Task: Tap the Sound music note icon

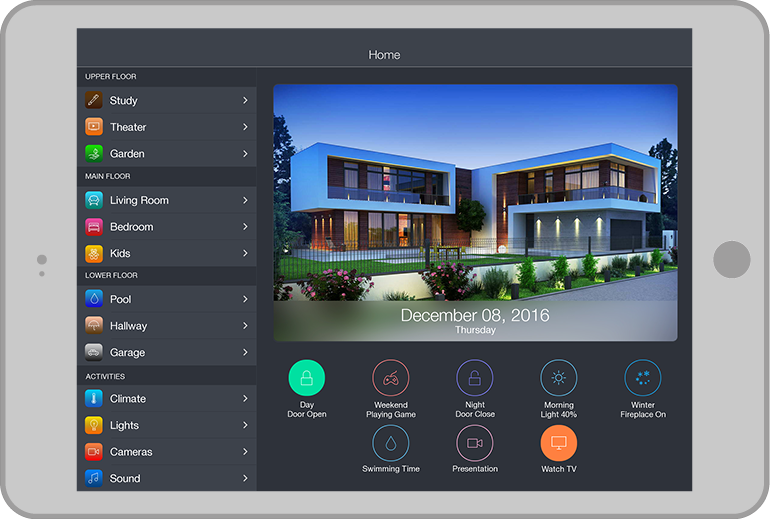Action: pyautogui.click(x=93, y=478)
